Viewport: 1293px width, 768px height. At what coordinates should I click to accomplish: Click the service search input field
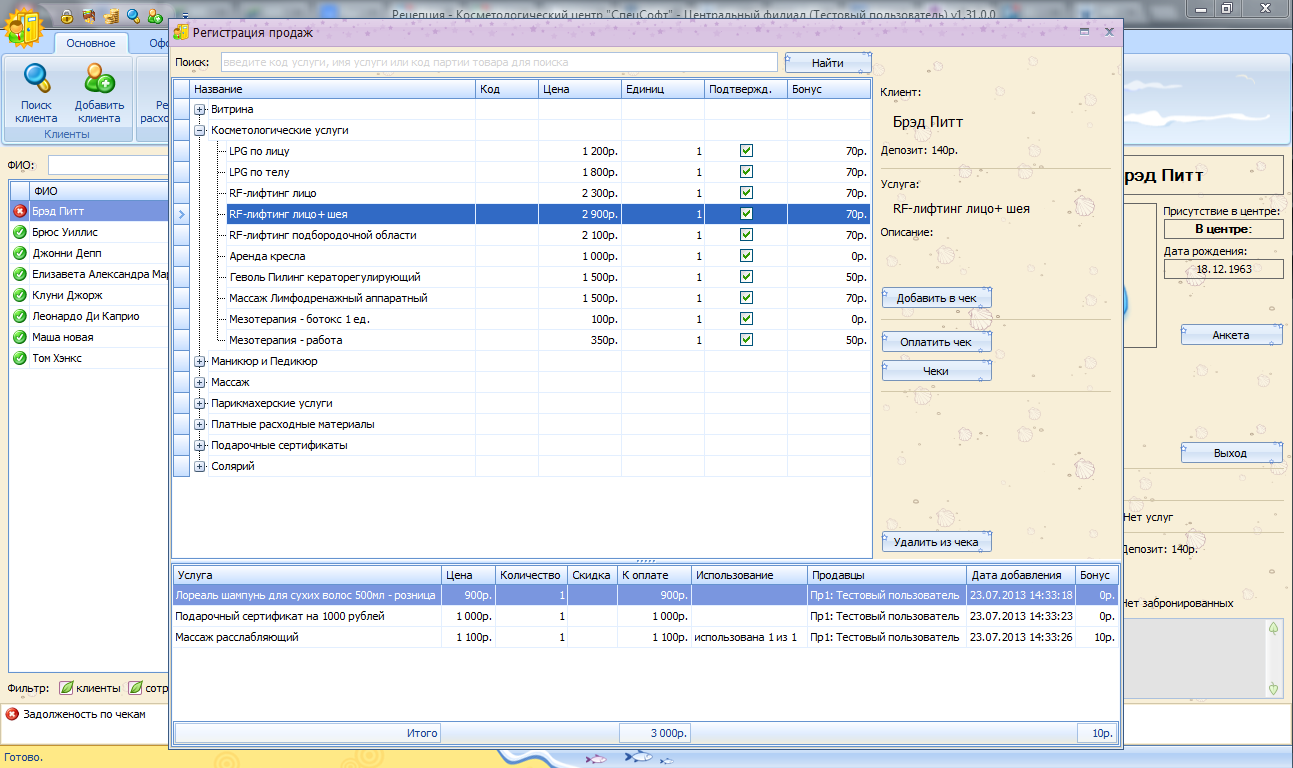point(497,62)
